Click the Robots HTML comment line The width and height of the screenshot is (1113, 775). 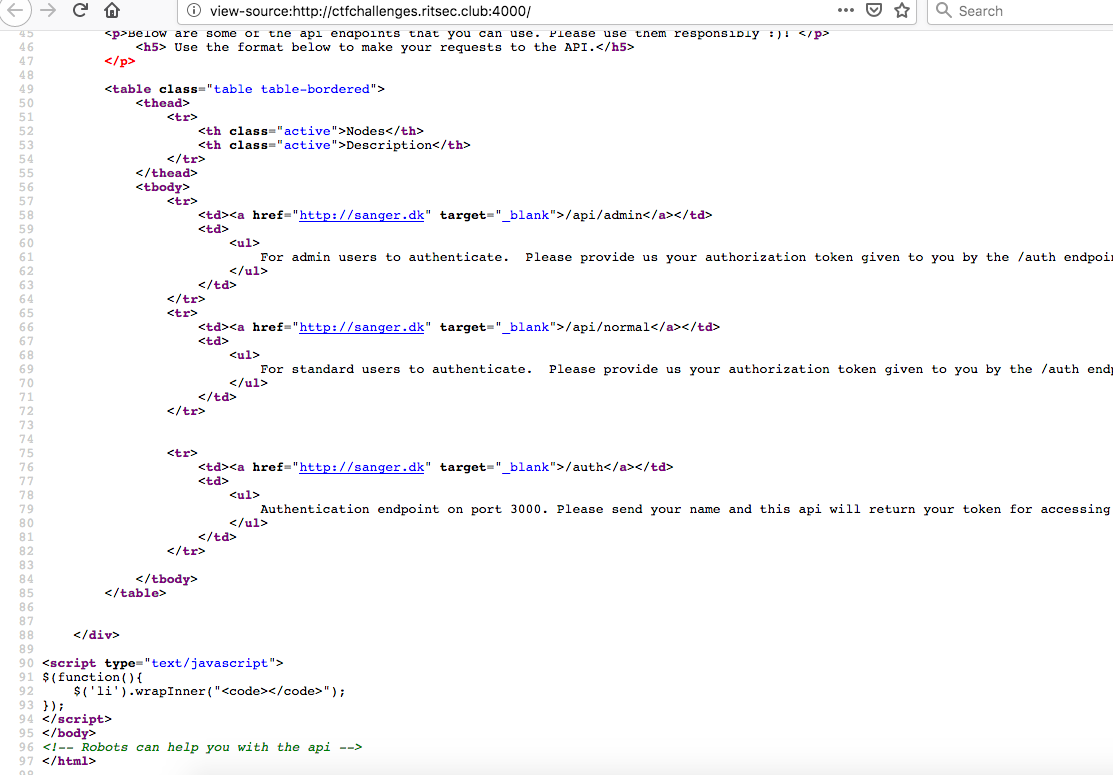tap(202, 747)
